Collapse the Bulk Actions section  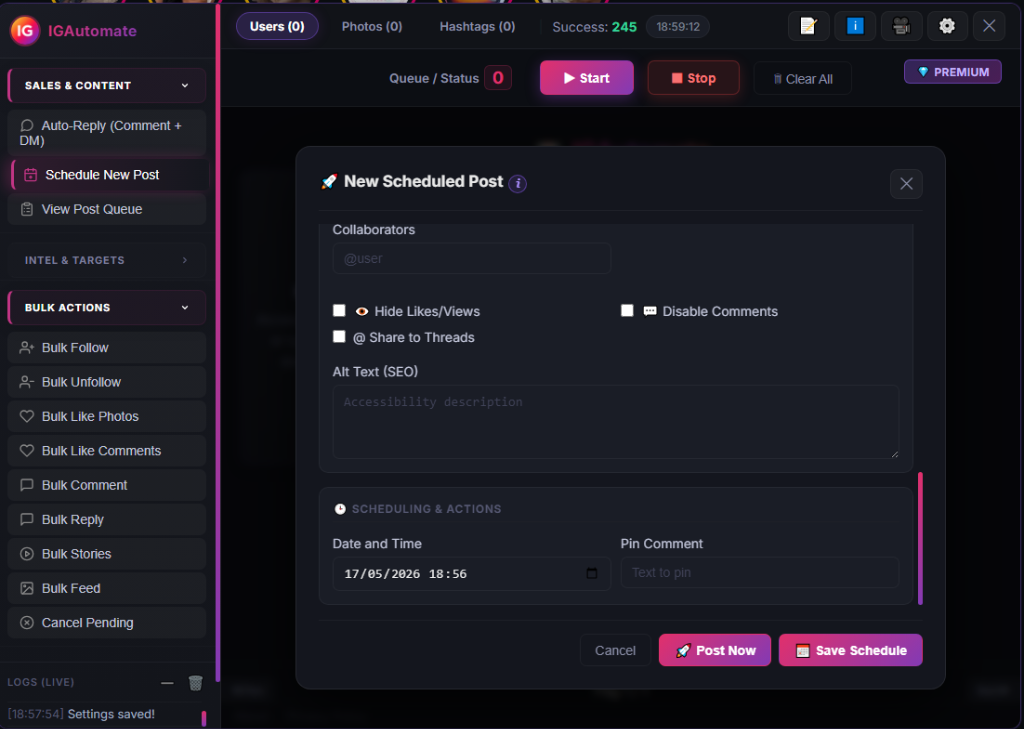click(107, 308)
